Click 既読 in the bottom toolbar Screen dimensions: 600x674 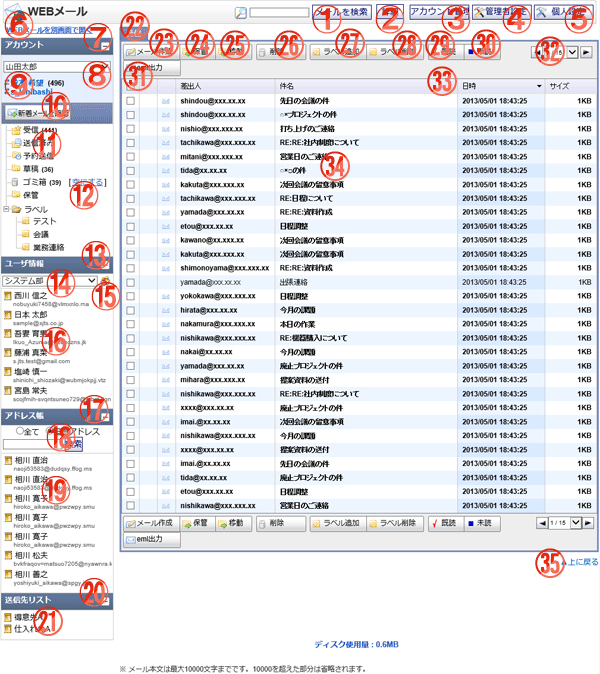(x=446, y=523)
